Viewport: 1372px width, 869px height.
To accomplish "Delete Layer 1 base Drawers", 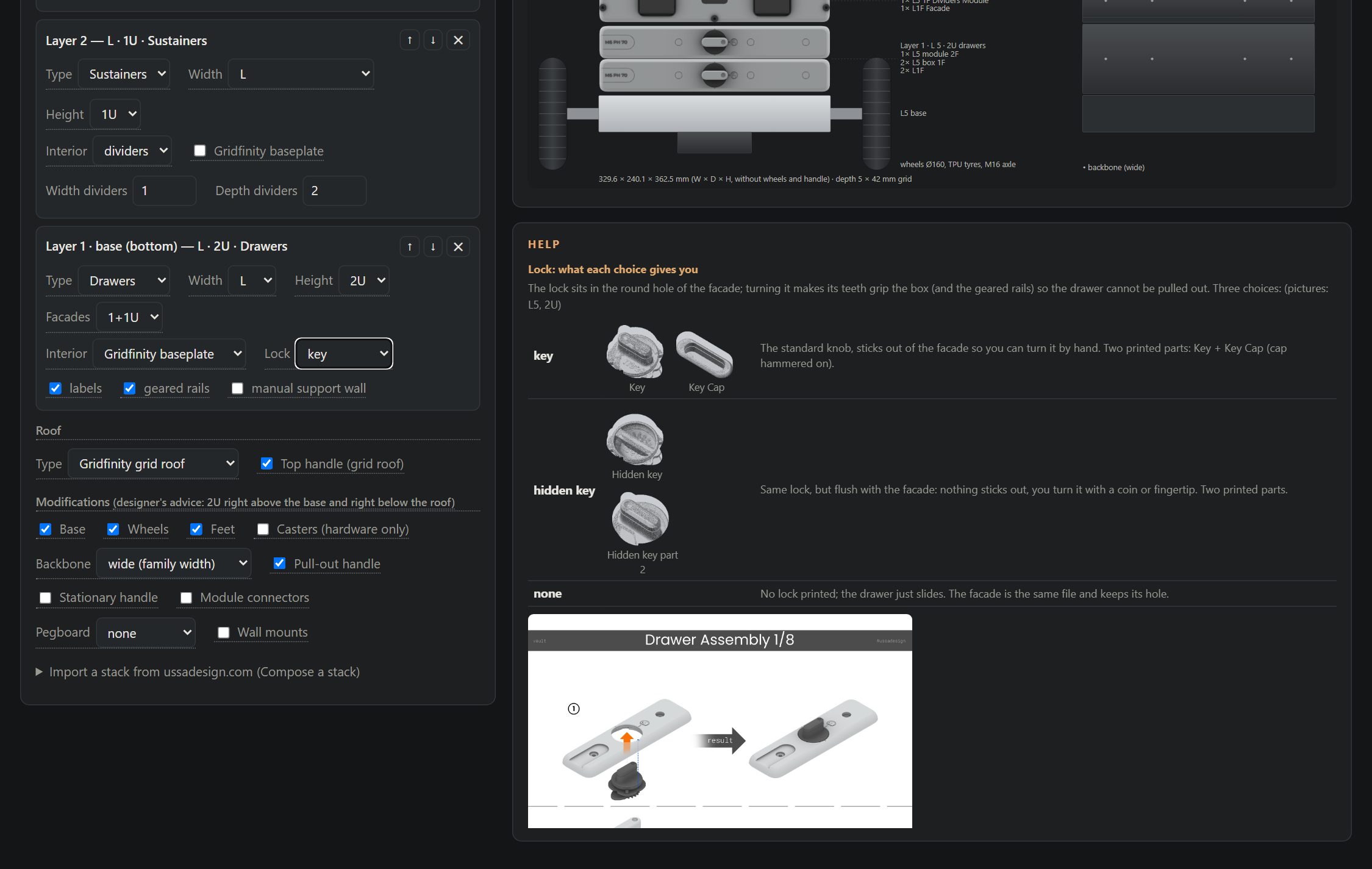I will click(459, 246).
